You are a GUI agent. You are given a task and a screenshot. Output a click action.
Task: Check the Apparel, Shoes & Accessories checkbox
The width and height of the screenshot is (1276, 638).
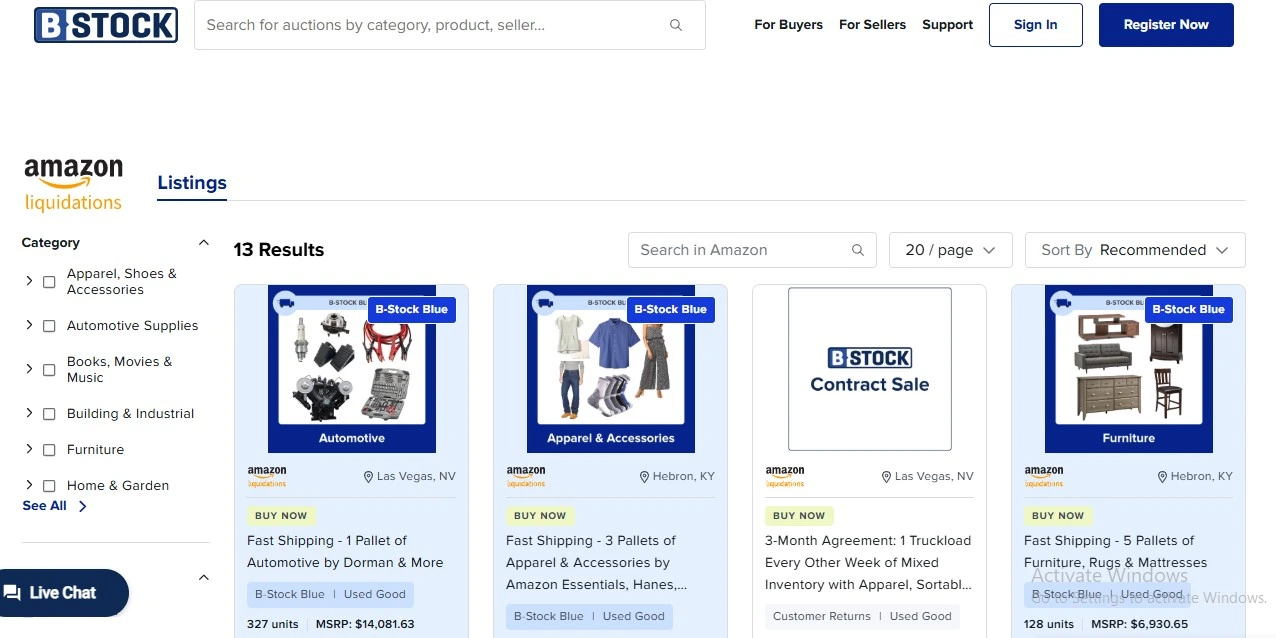(49, 282)
